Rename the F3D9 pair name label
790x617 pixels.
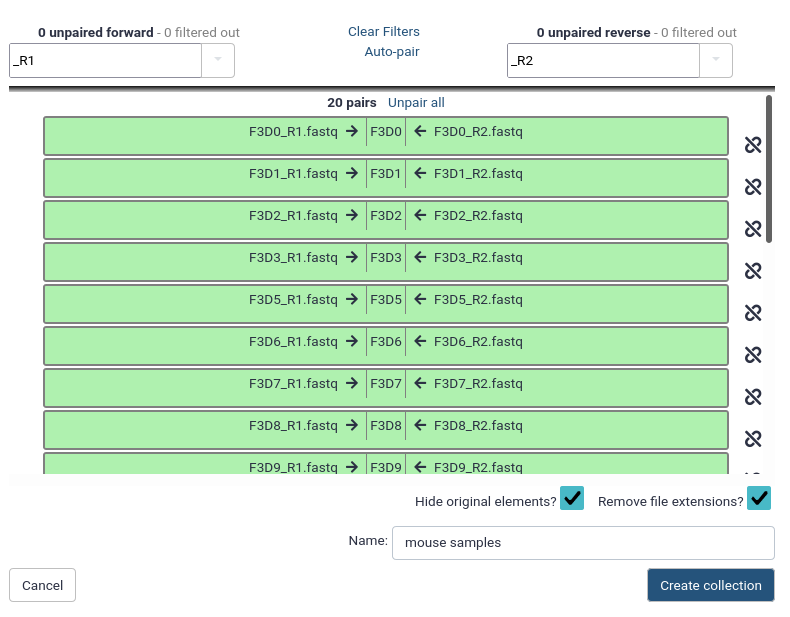[386, 466]
